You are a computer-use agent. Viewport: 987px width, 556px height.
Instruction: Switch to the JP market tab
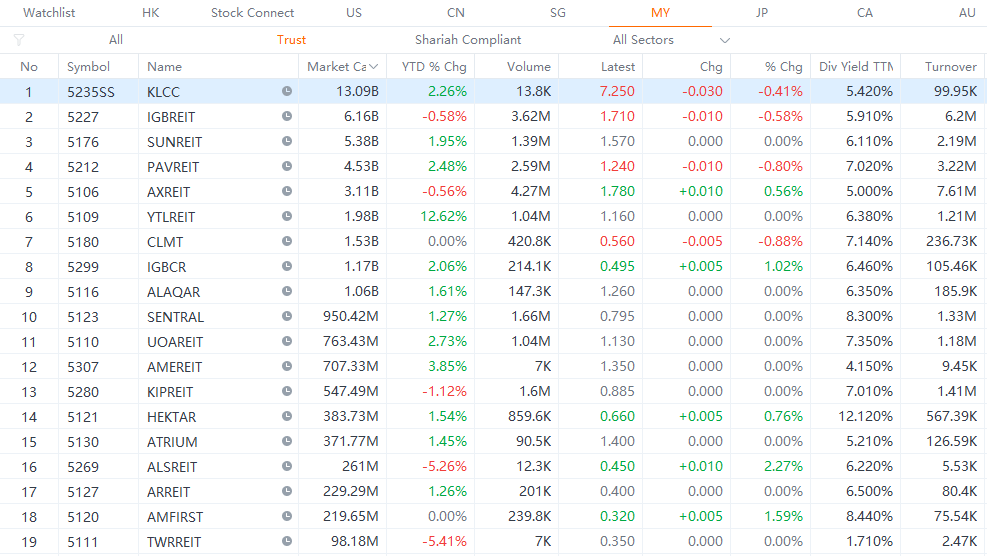(x=762, y=13)
